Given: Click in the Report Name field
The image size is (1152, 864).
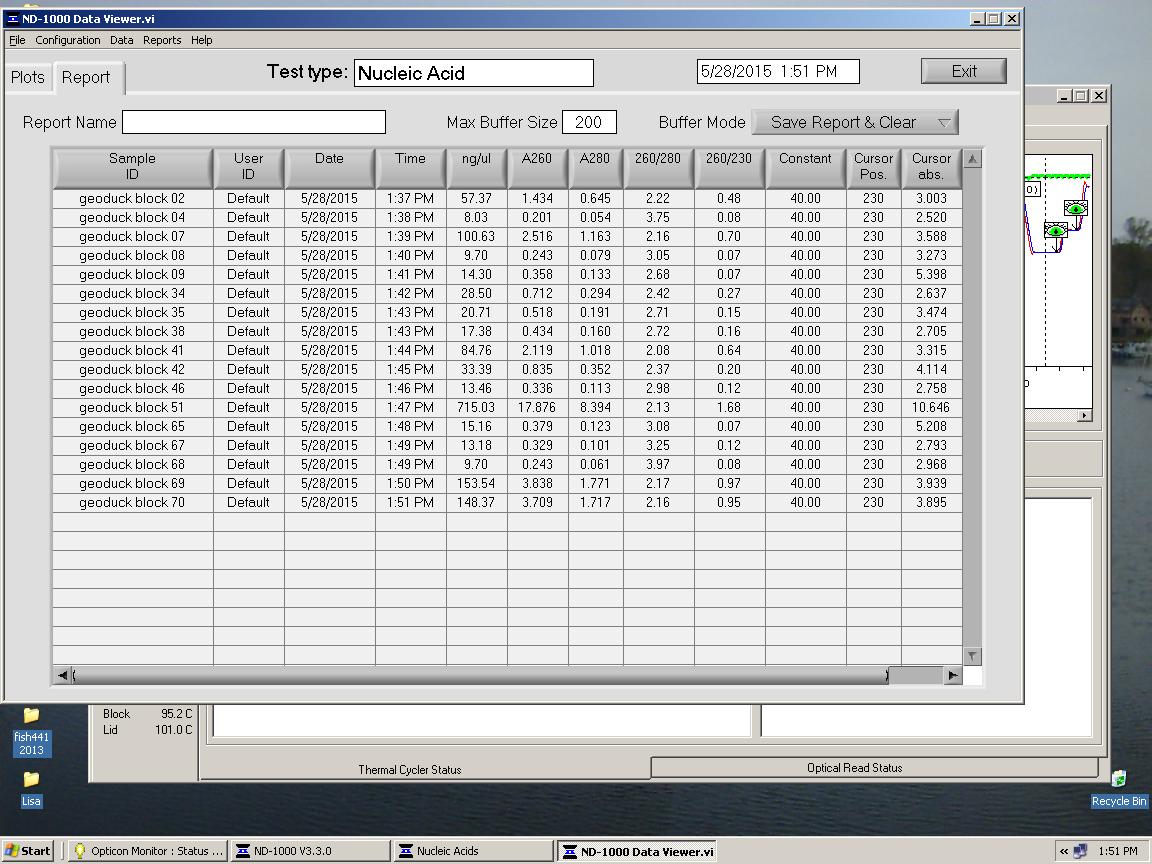Looking at the screenshot, I should [x=253, y=122].
